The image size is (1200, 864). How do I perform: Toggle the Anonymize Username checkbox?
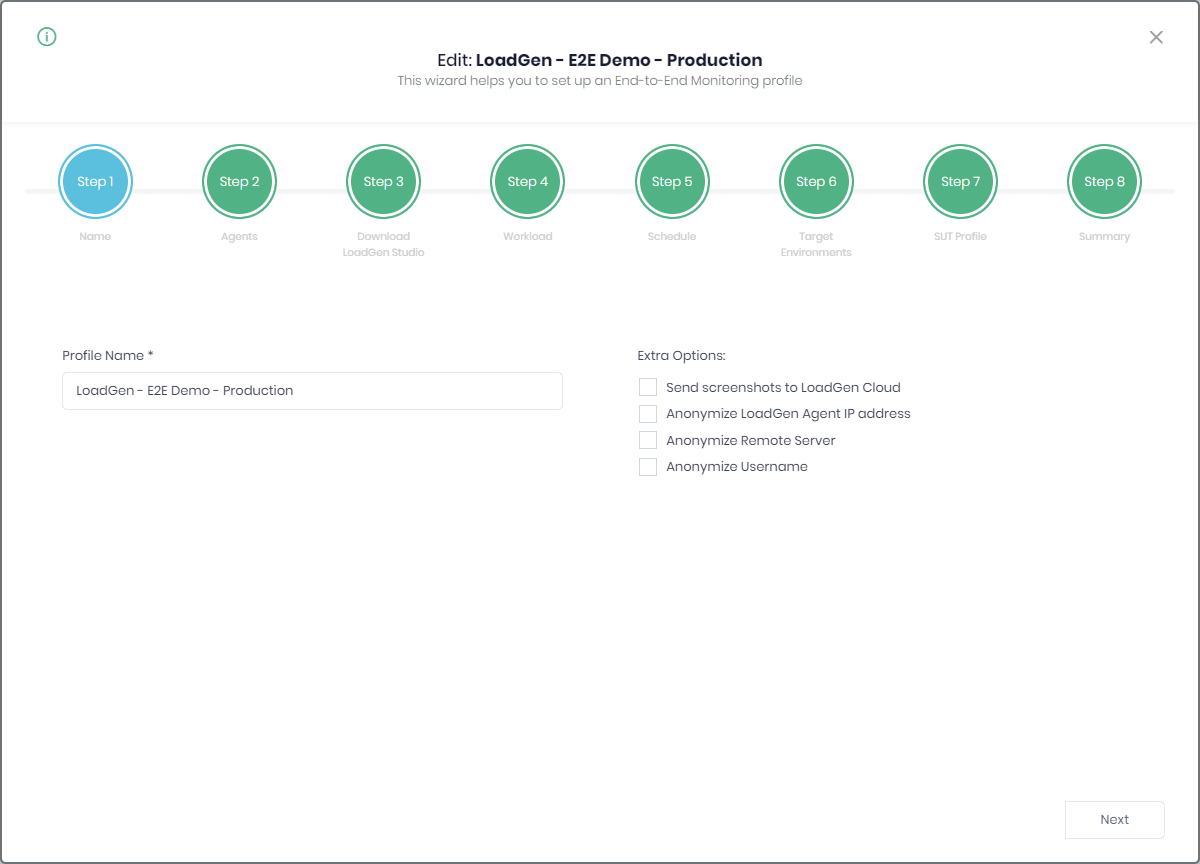[x=648, y=467]
